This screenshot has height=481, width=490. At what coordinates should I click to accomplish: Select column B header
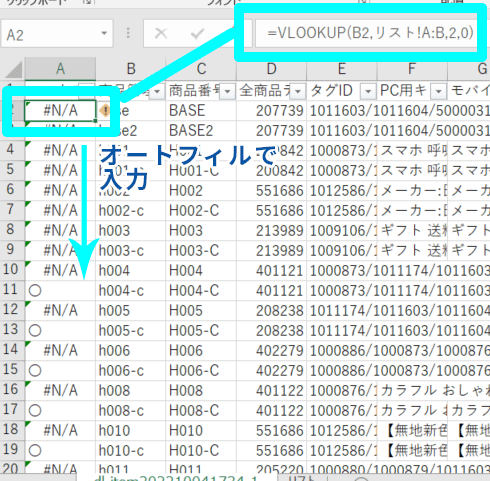131,69
